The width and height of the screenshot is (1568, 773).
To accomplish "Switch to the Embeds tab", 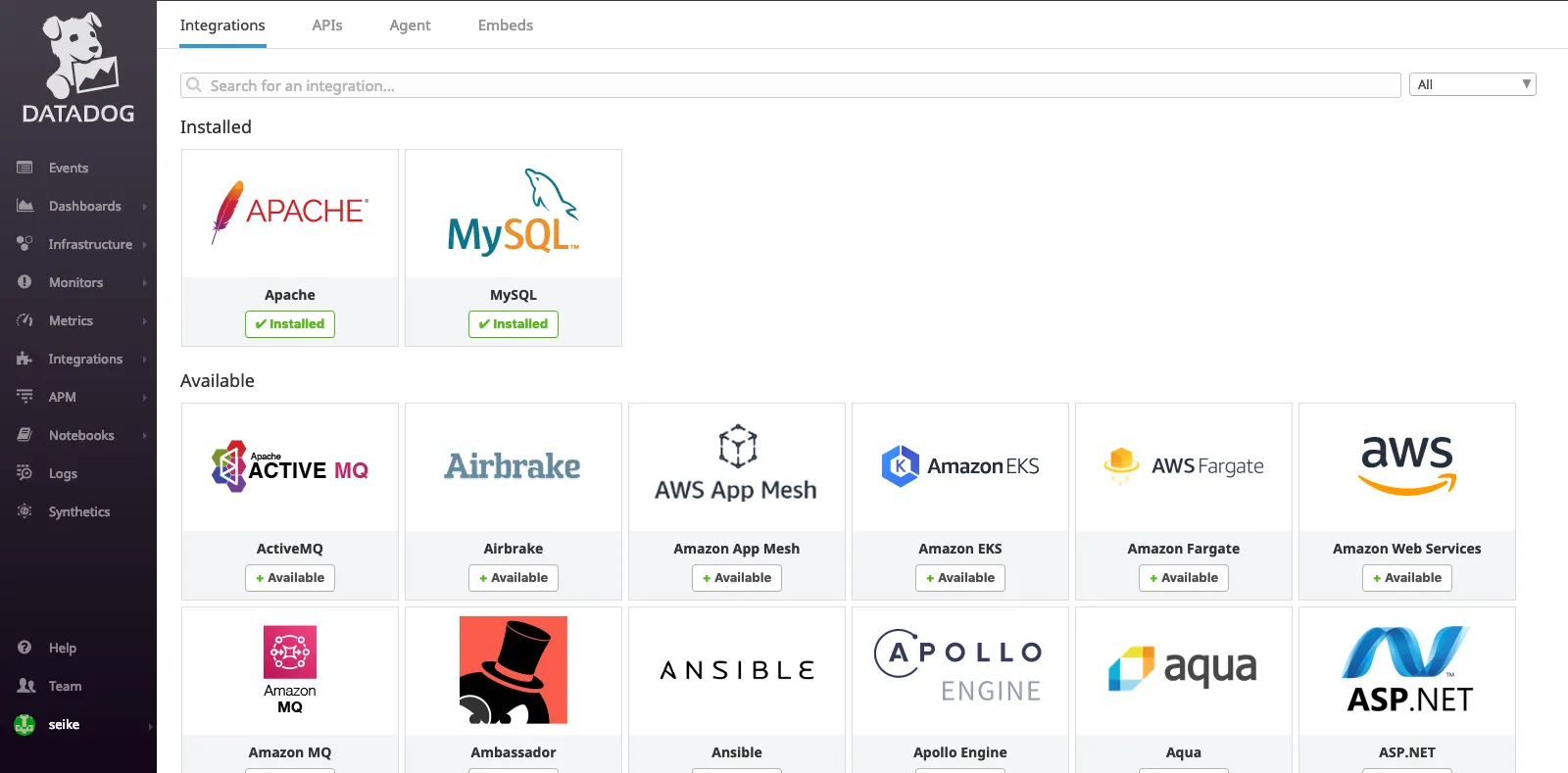I will [x=506, y=25].
